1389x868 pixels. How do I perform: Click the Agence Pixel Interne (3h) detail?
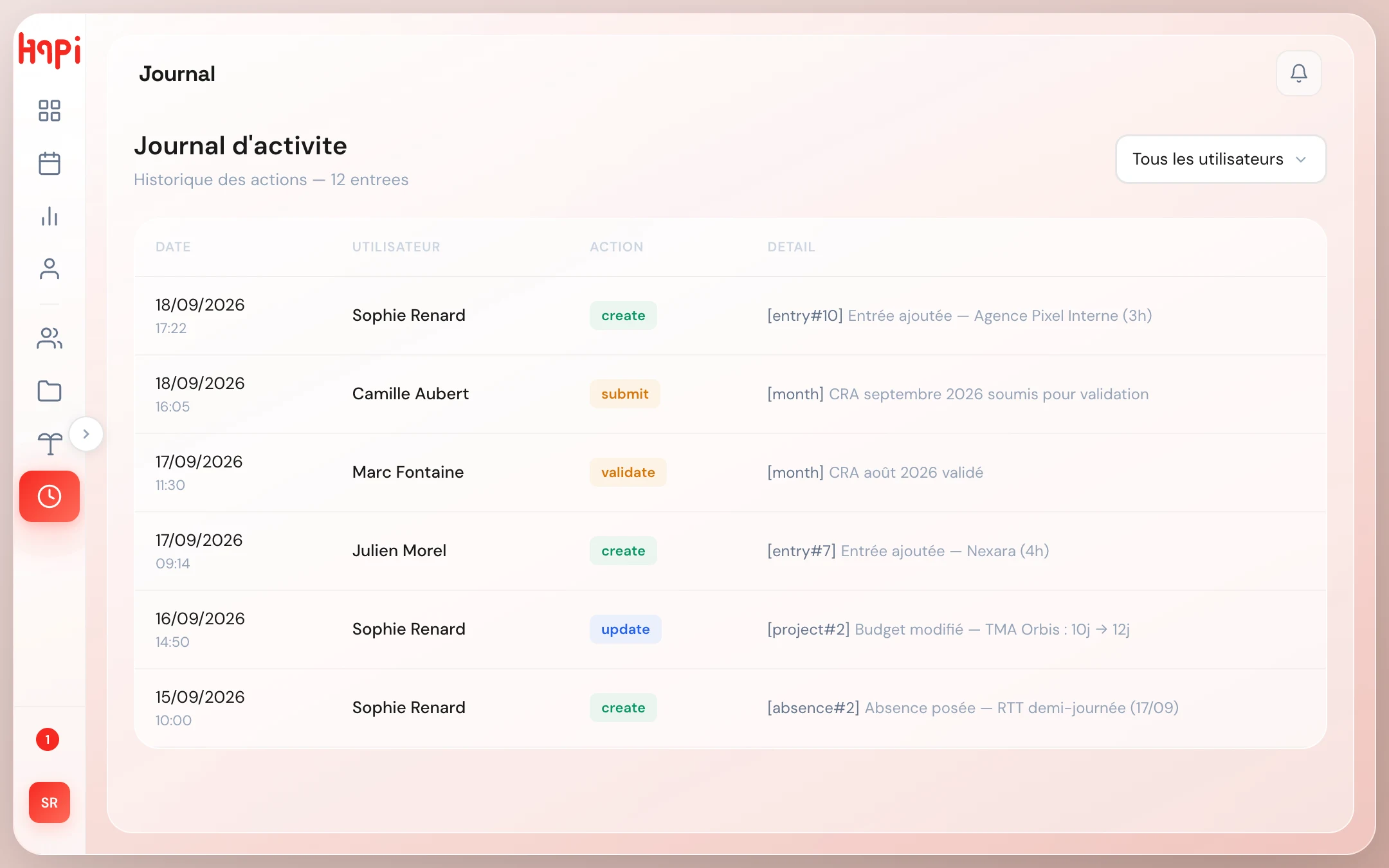coord(959,316)
